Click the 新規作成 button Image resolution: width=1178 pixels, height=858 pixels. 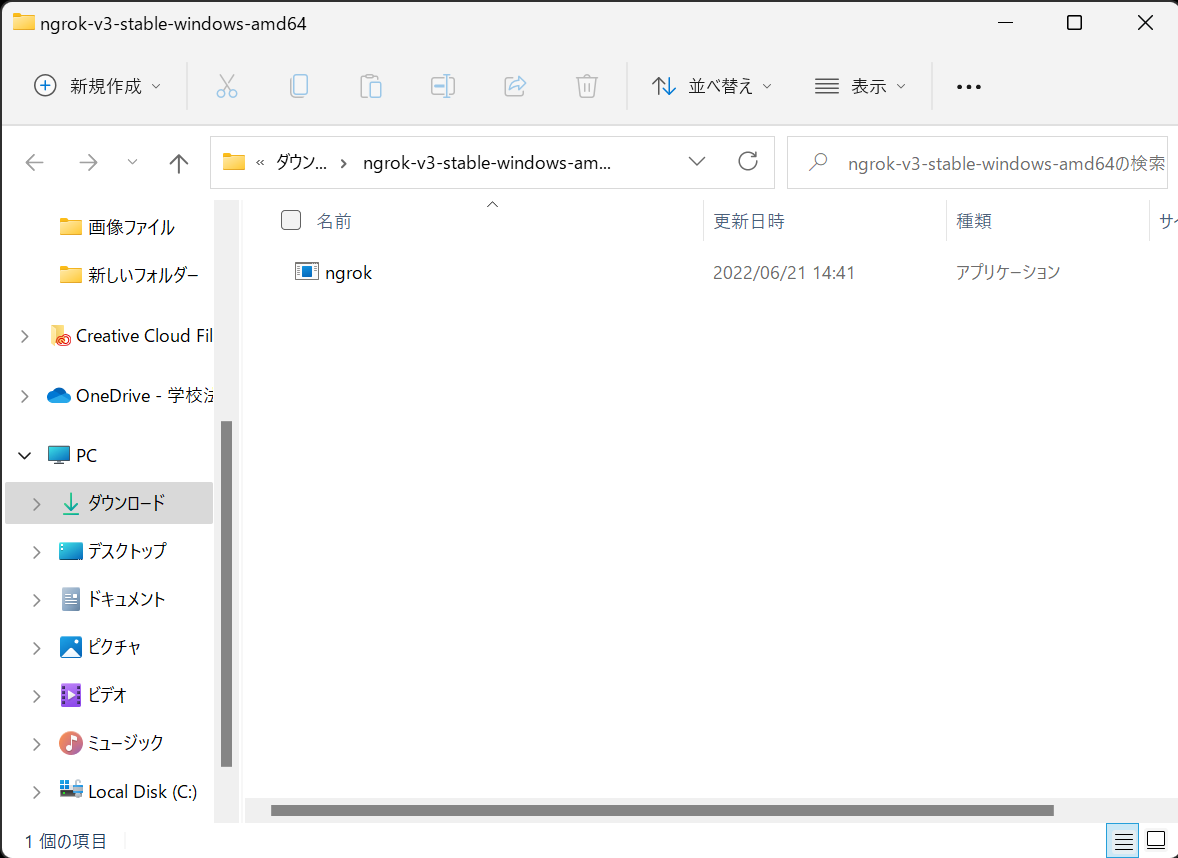click(x=97, y=86)
